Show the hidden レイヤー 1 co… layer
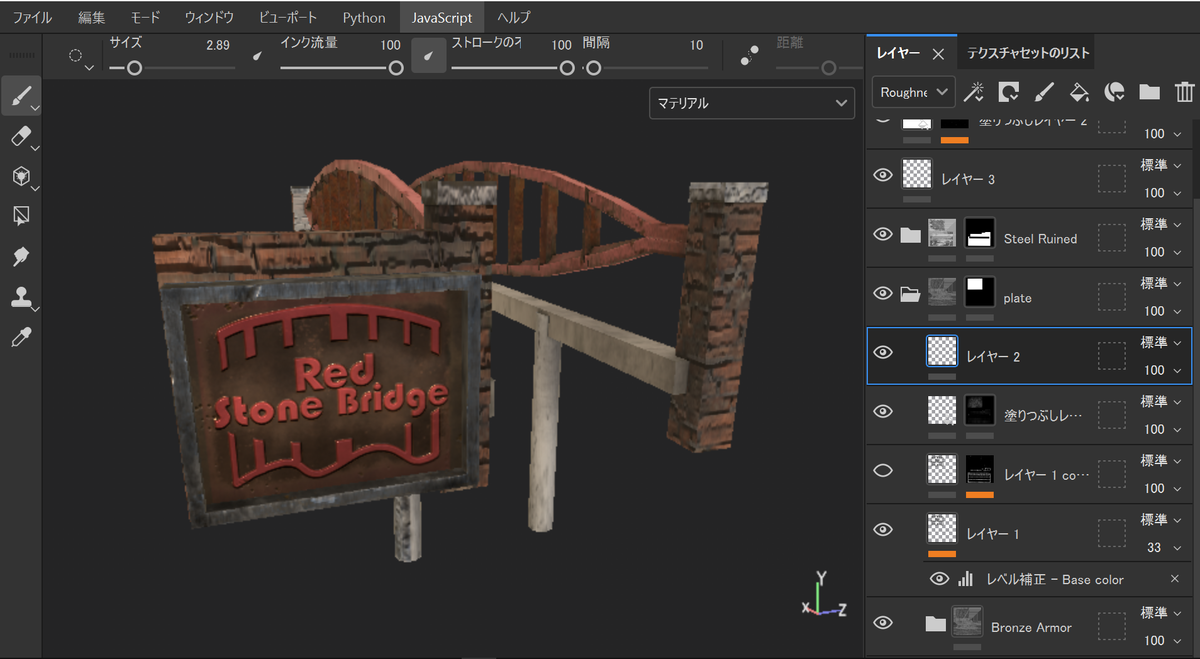This screenshot has width=1200, height=659. pyautogui.click(x=882, y=470)
